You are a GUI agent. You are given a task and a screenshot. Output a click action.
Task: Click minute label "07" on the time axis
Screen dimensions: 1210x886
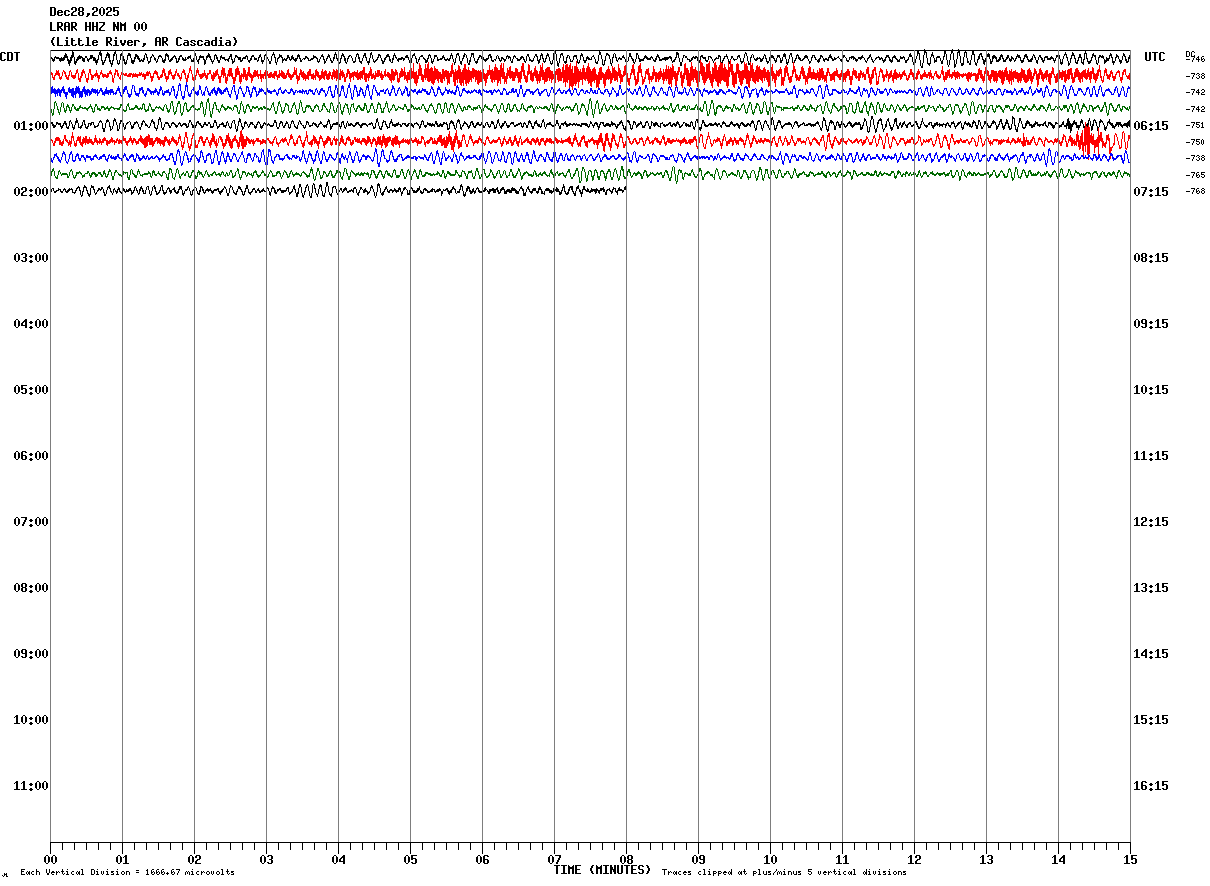(554, 859)
